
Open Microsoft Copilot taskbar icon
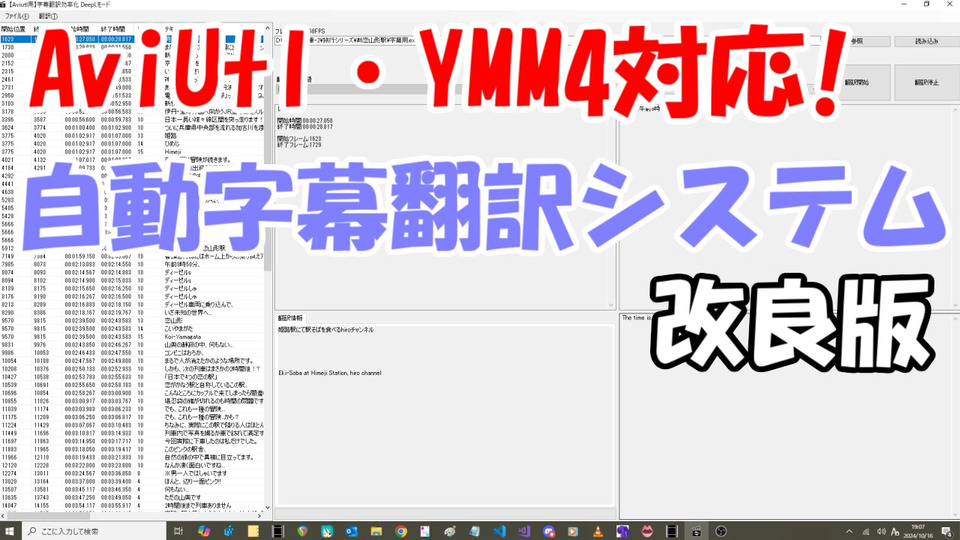point(203,531)
